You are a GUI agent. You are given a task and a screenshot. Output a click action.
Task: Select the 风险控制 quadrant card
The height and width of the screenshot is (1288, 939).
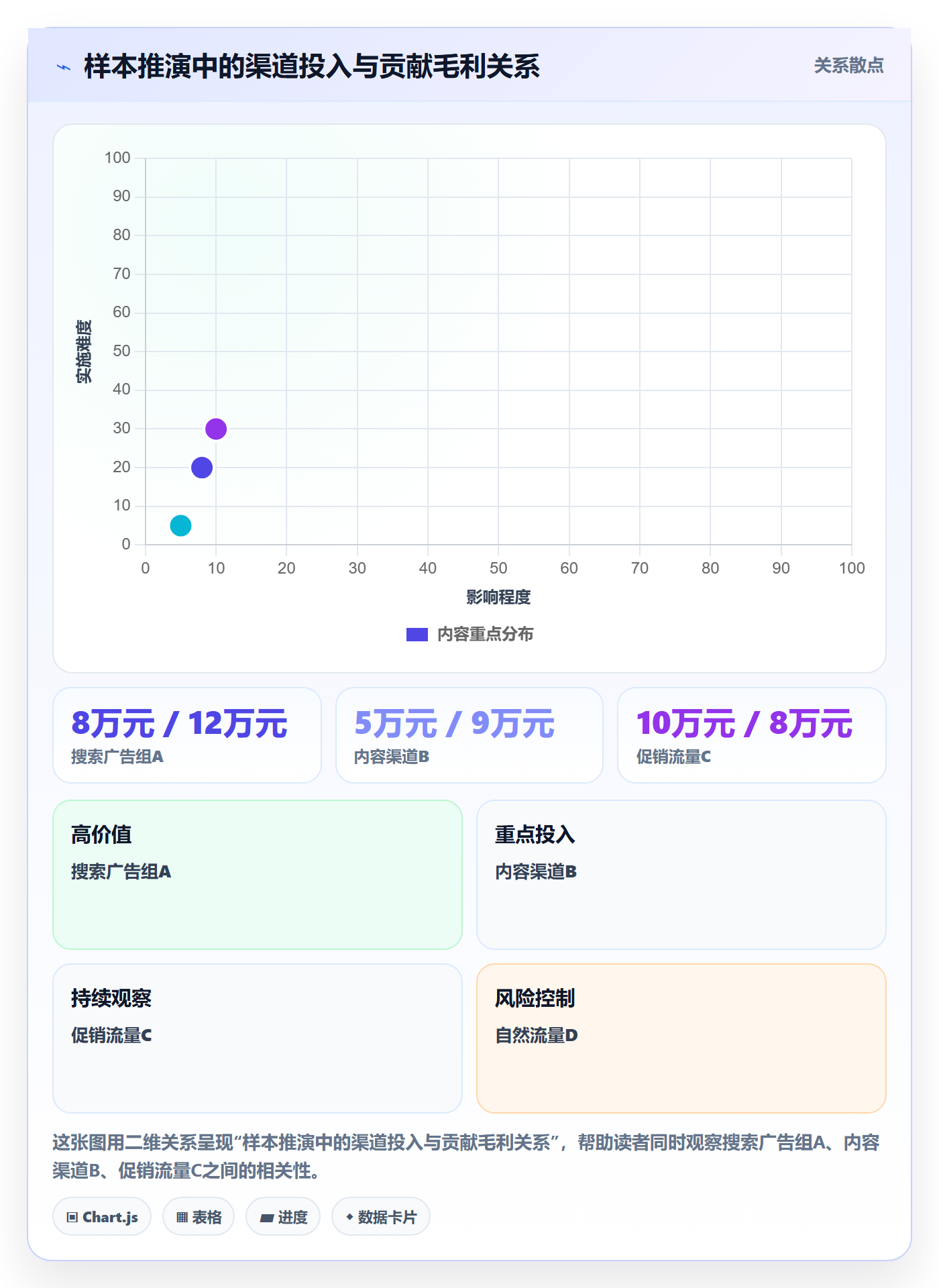[681, 1038]
